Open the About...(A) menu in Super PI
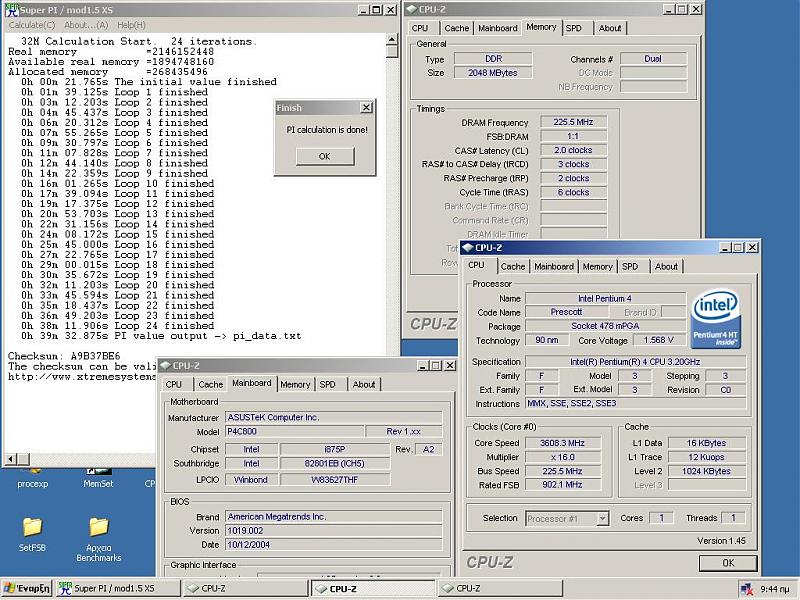The width and height of the screenshot is (800, 600). 86,24
